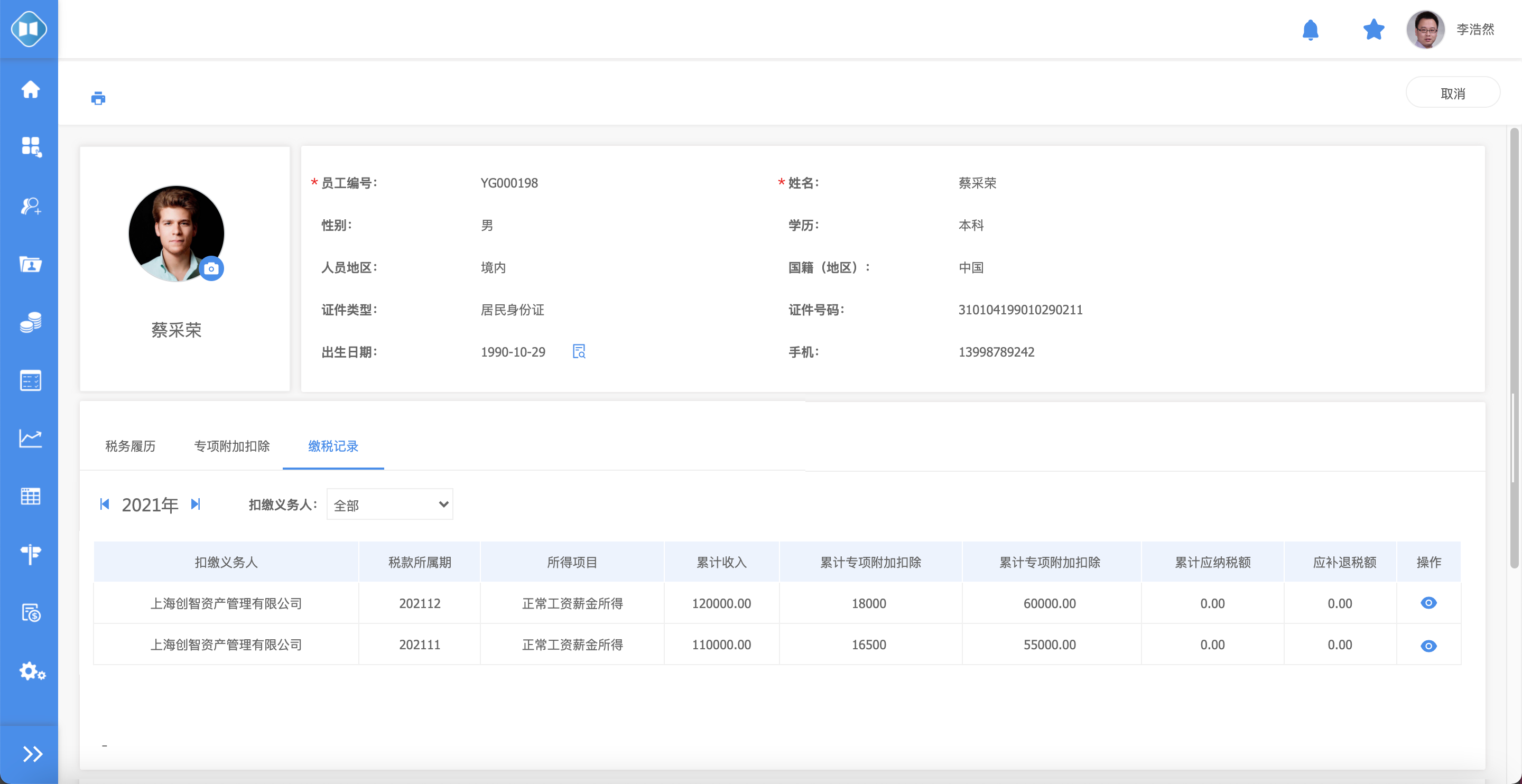Switch to the 专项附加扣除 tab
The width and height of the screenshot is (1522, 784).
tap(231, 446)
